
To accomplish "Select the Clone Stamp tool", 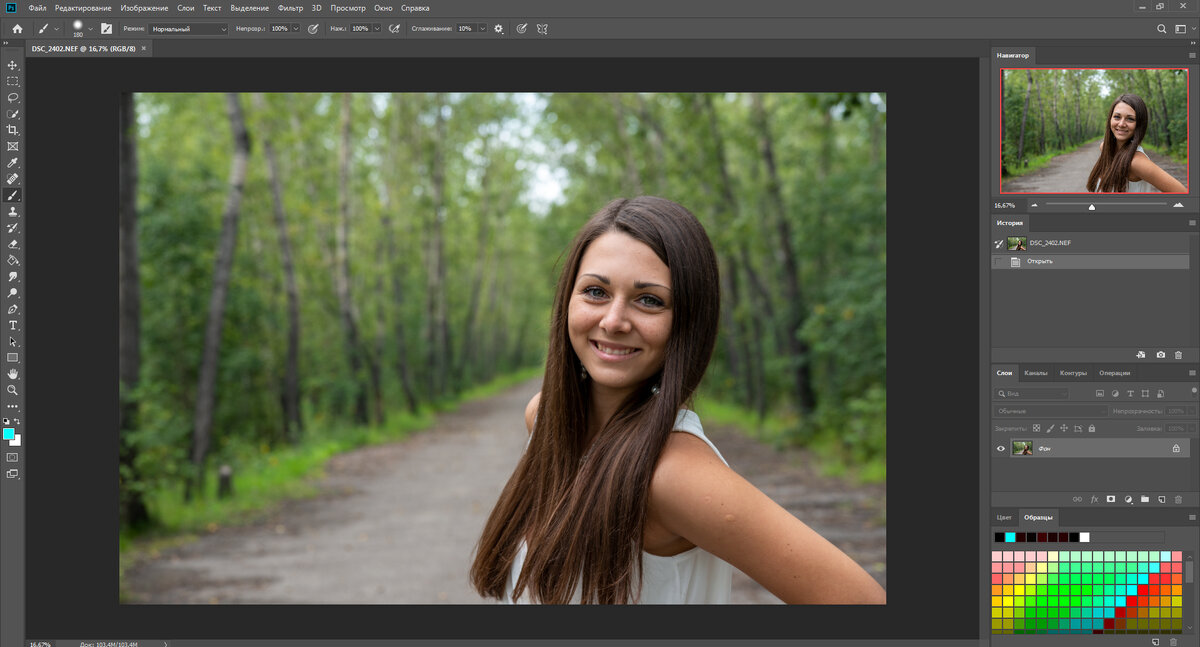I will point(13,212).
